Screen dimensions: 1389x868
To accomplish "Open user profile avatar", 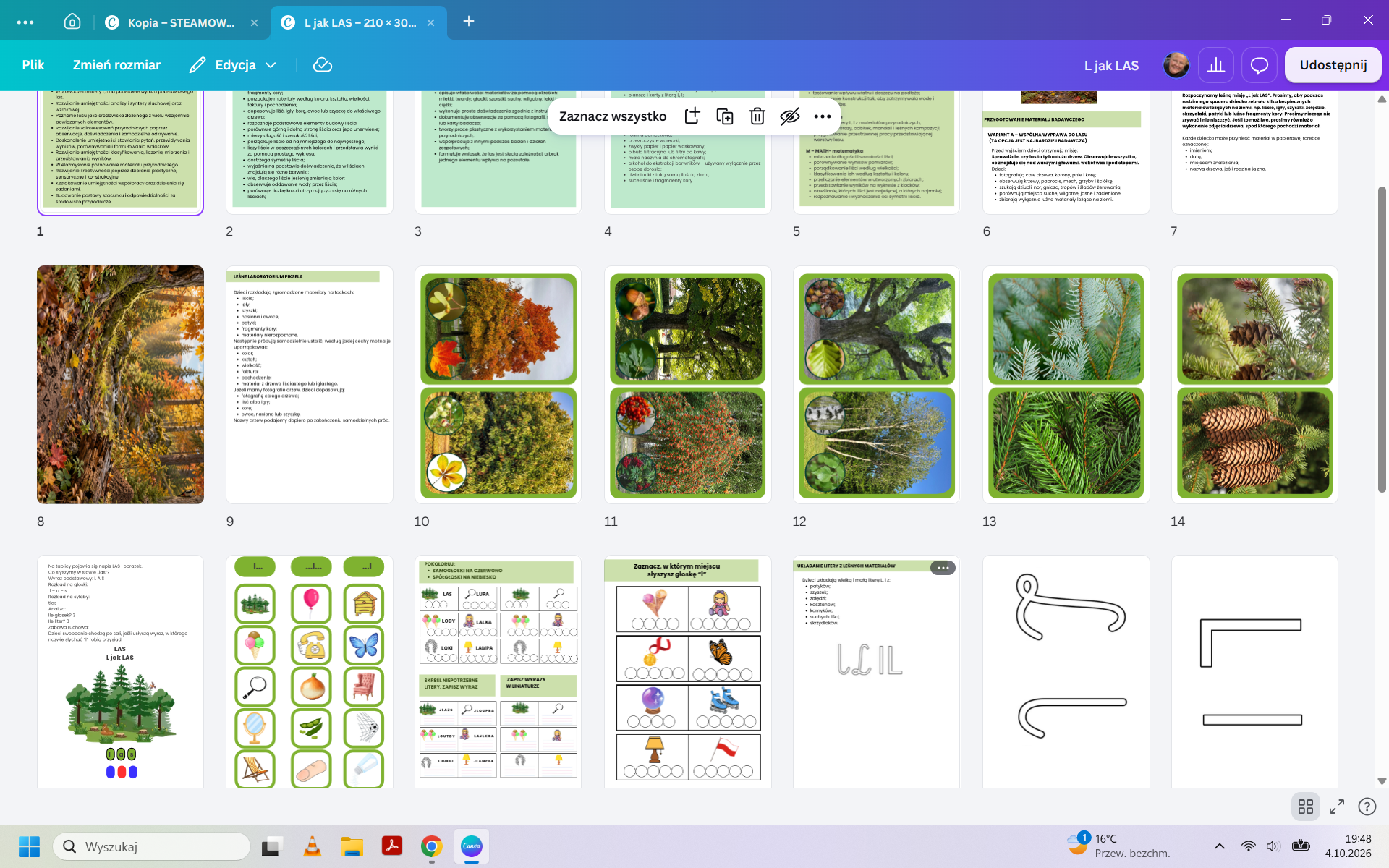I will pos(1176,65).
